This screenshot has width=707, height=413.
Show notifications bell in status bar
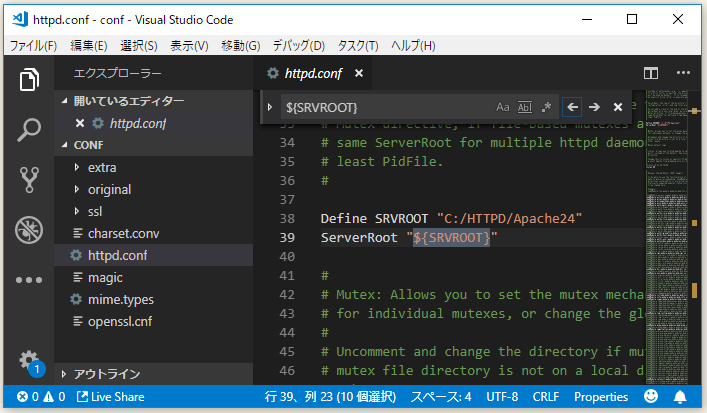pyautogui.click(x=680, y=397)
